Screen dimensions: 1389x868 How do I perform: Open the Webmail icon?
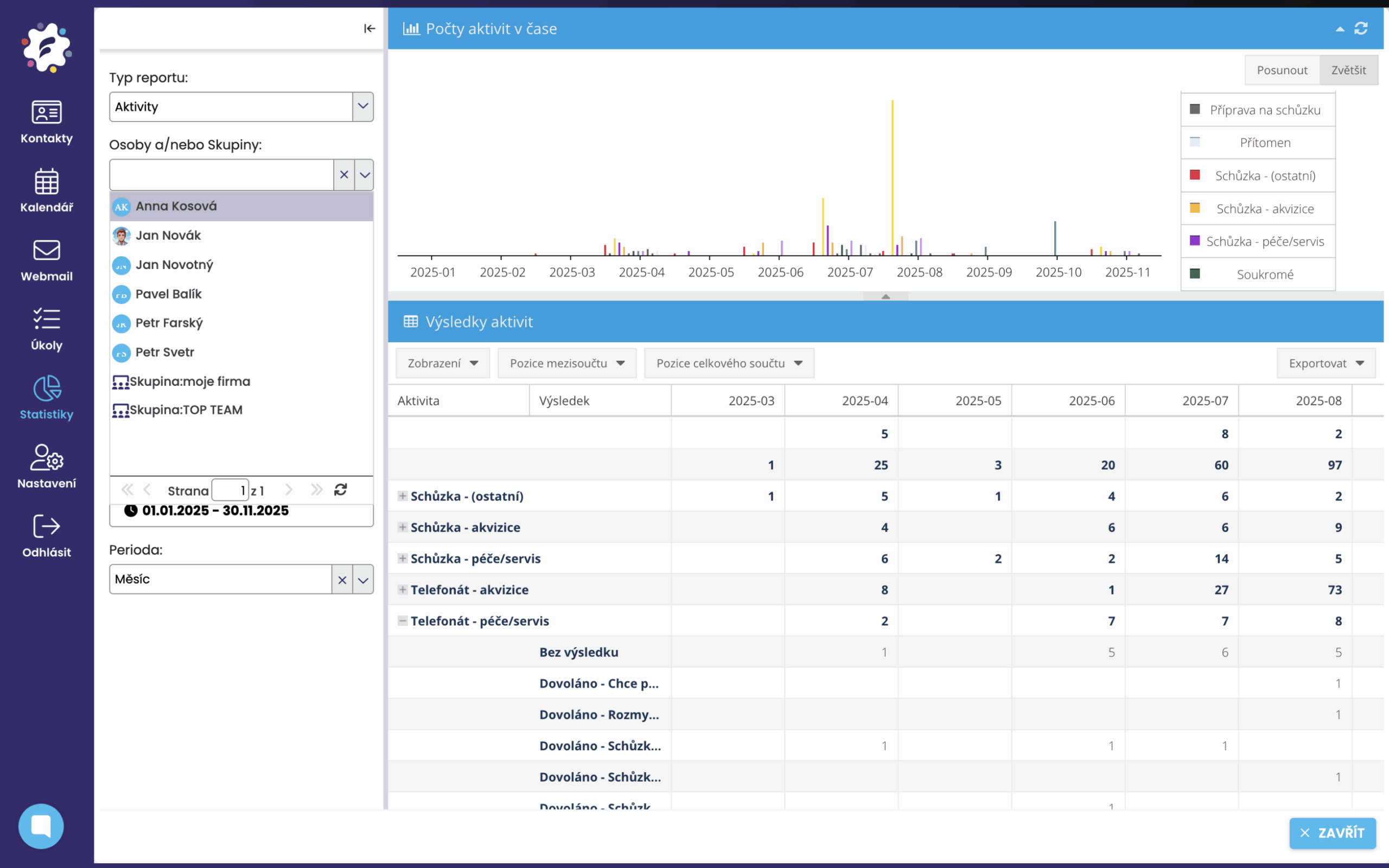[x=47, y=259]
